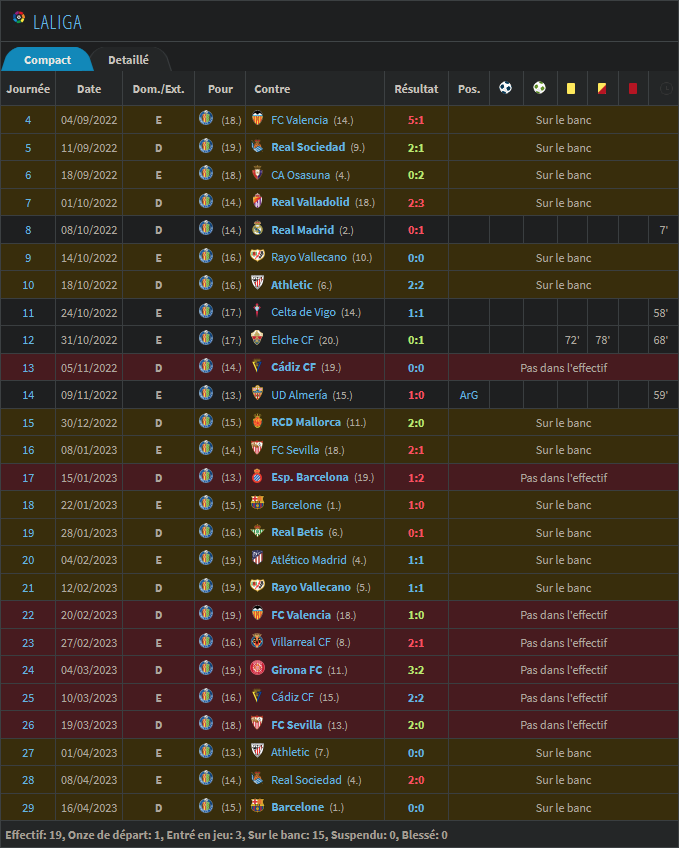Open the 5:1 match result link
The image size is (679, 848).
click(x=416, y=120)
